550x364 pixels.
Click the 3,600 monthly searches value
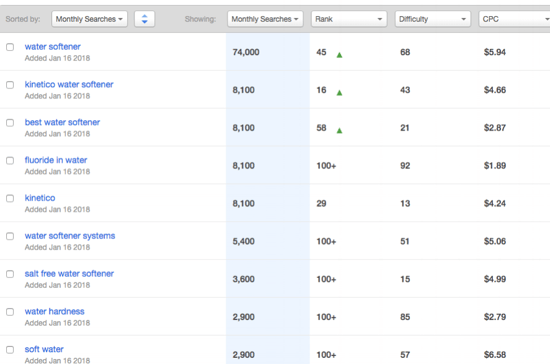coord(243,279)
